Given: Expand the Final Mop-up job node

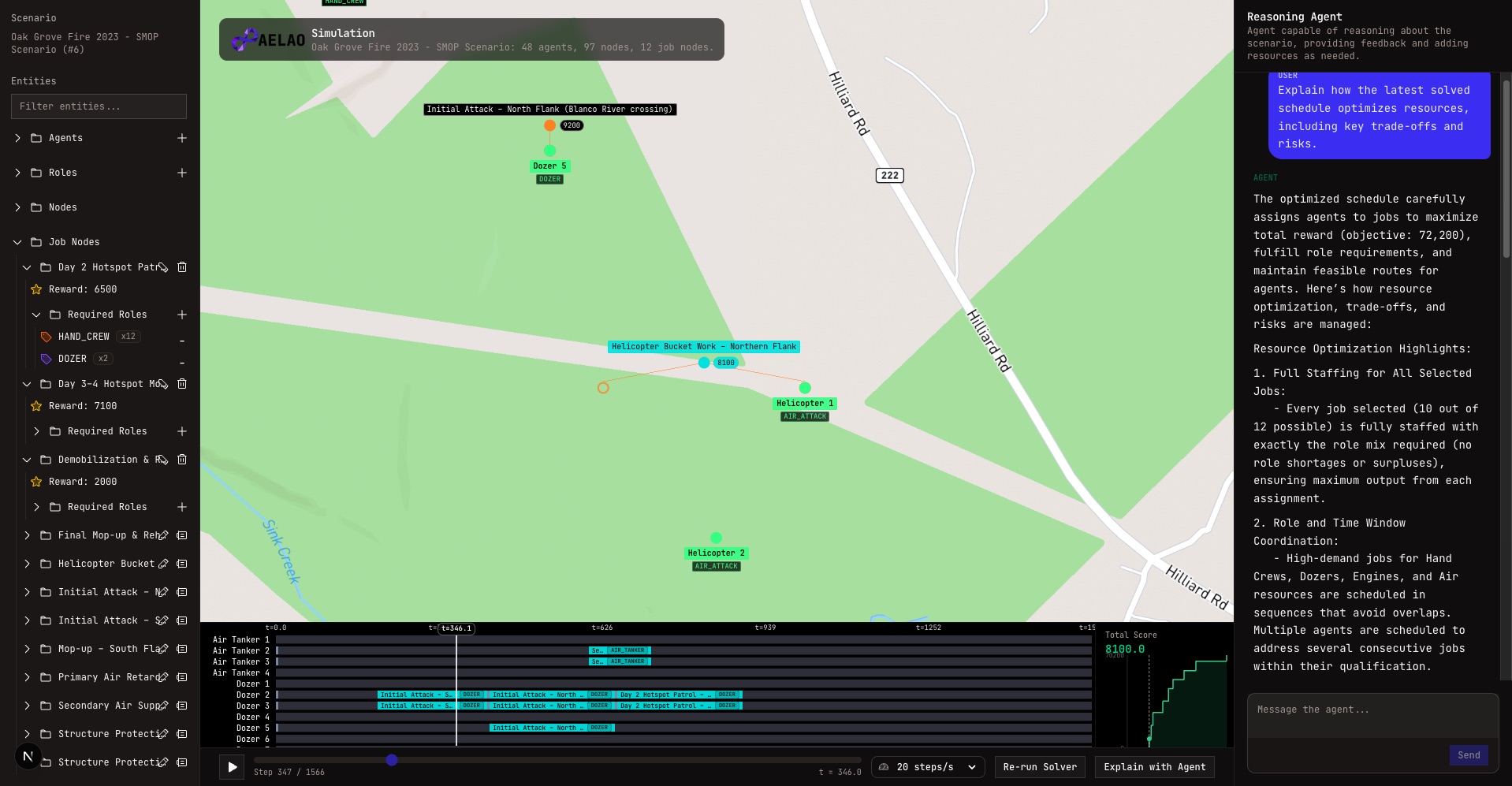Looking at the screenshot, I should click(27, 535).
